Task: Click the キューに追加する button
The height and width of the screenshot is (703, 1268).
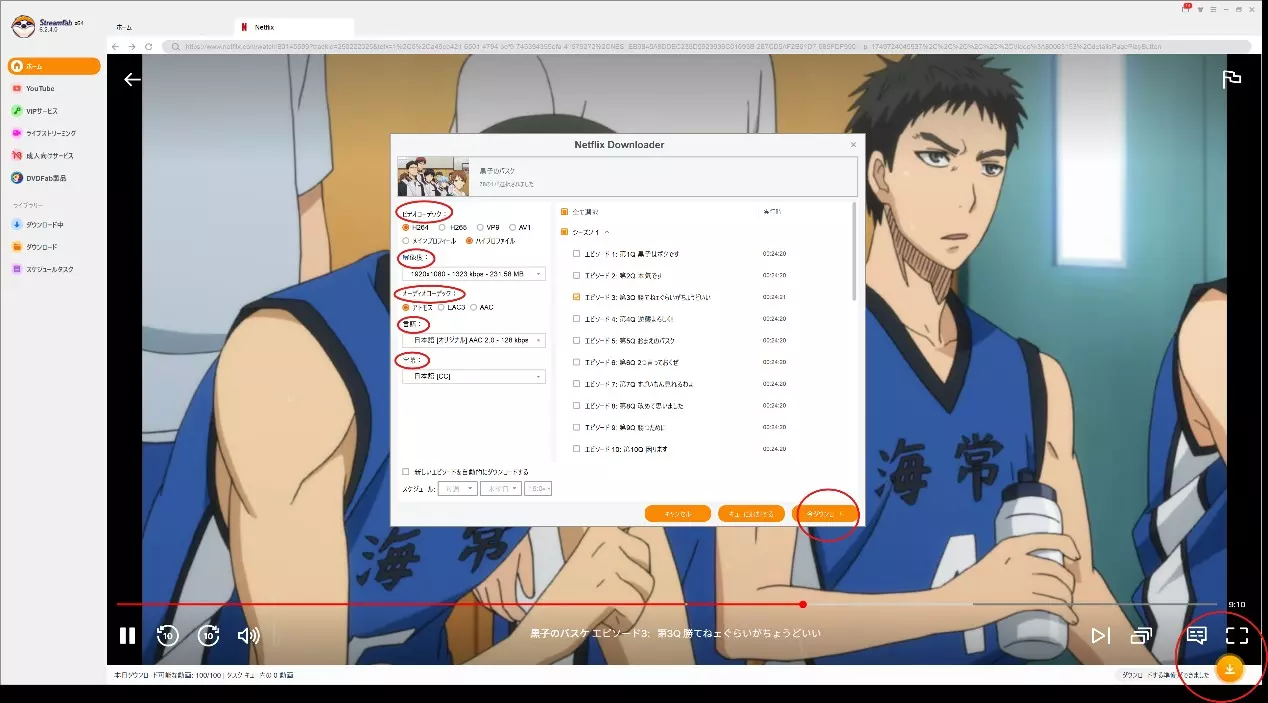Action: (x=751, y=514)
